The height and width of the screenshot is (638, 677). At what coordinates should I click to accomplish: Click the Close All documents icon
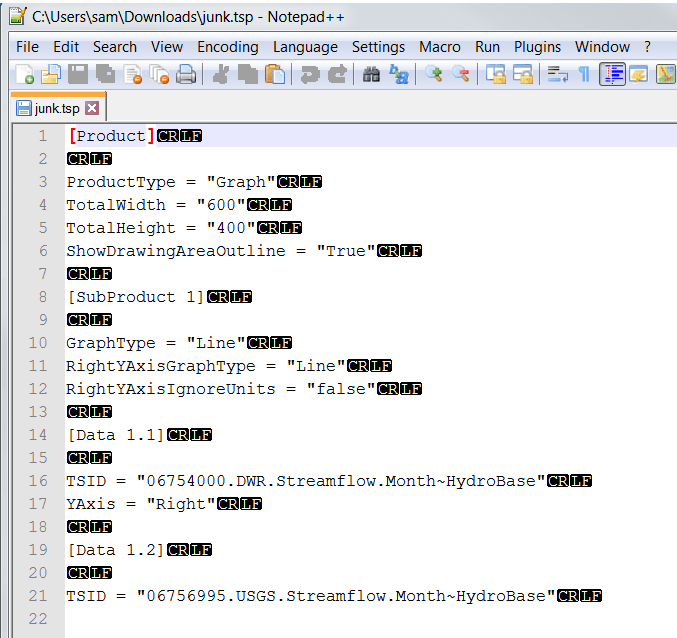159,74
